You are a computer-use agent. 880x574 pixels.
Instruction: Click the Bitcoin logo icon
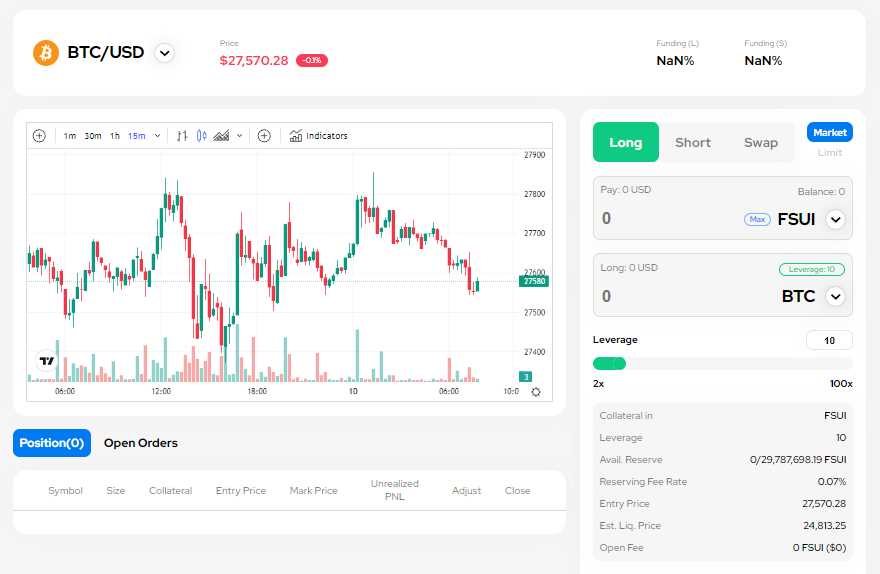[46, 53]
